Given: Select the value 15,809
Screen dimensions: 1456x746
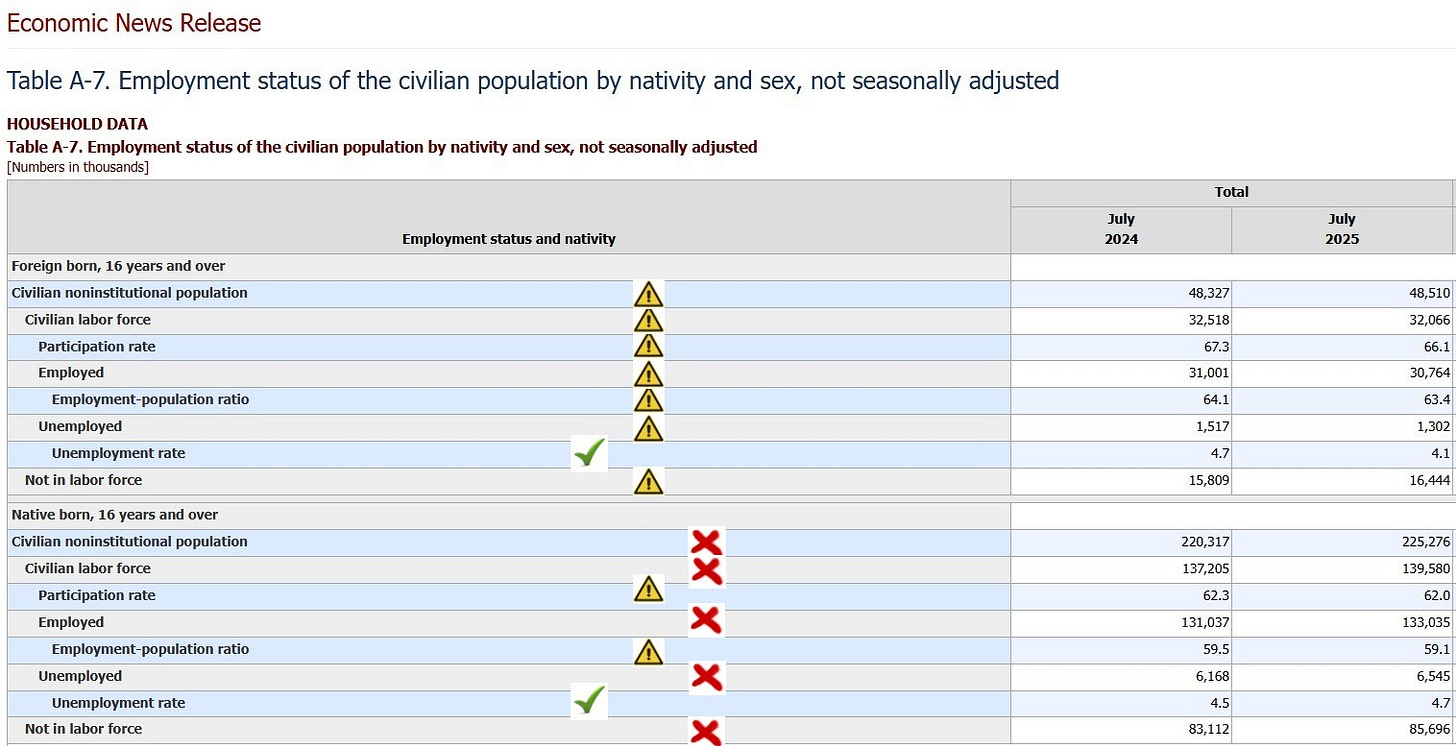Looking at the screenshot, I should click(1209, 481).
